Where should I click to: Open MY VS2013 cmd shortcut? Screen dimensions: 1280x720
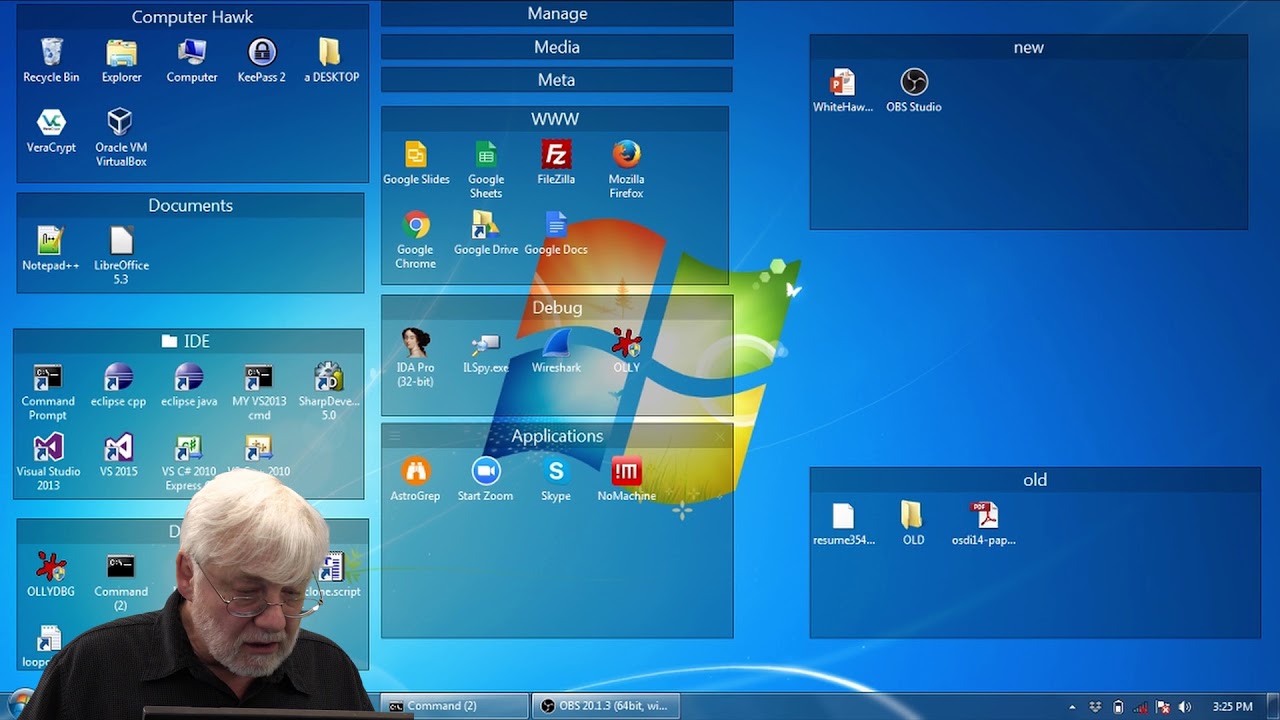[x=259, y=391]
